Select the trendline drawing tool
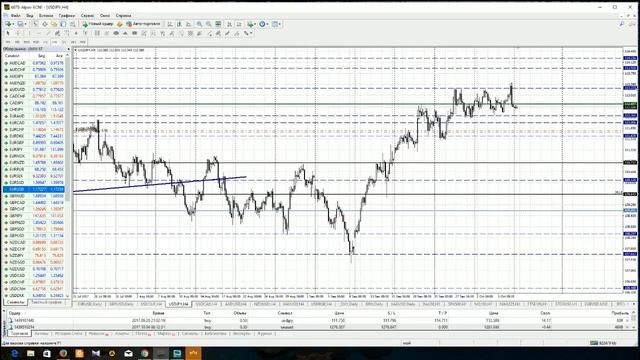The width and height of the screenshot is (640, 360). (48, 33)
